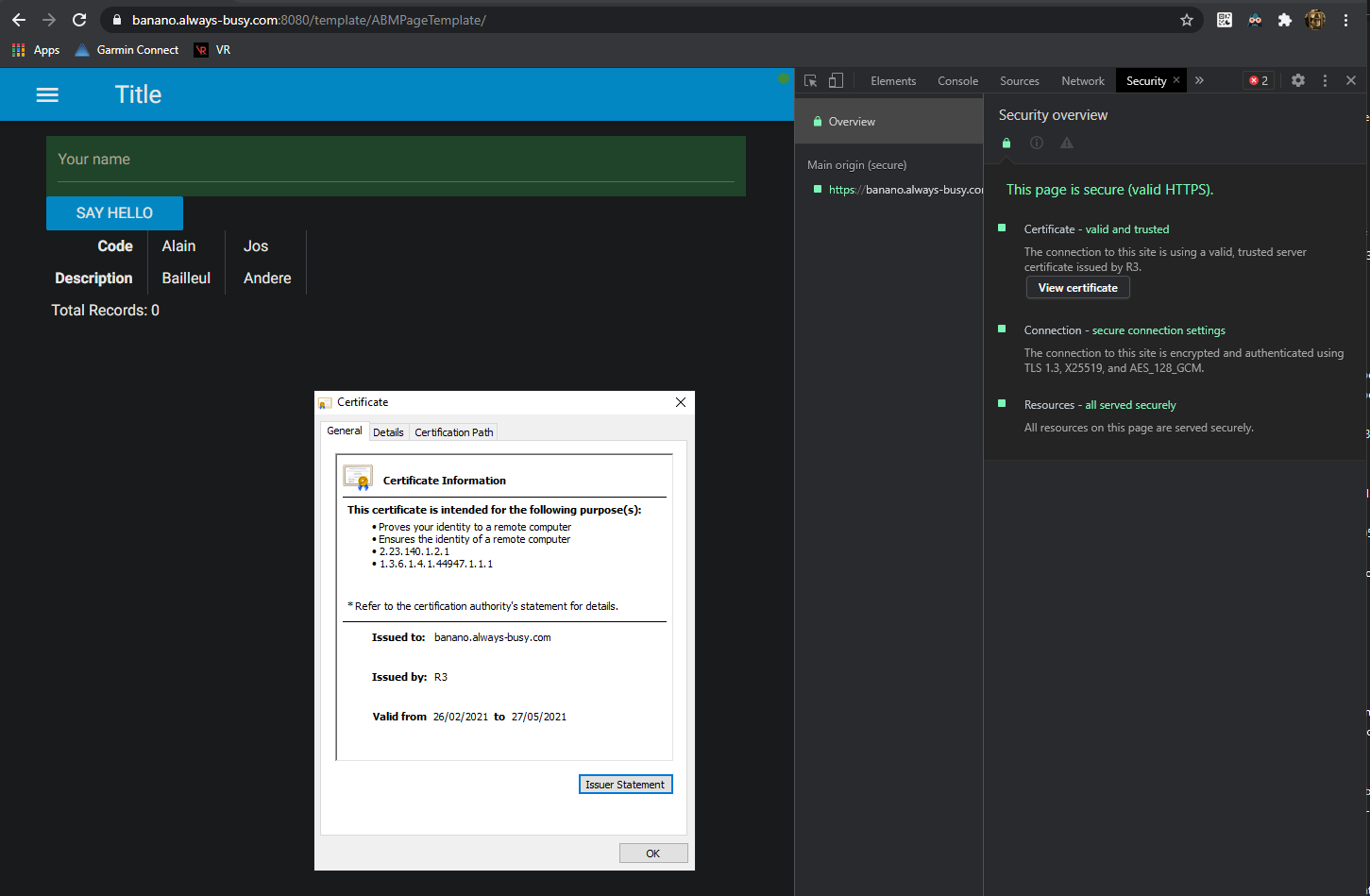Click the 'Certificate - valid and trusted' heading
Viewport: 1370px width, 896px height.
1097,229
